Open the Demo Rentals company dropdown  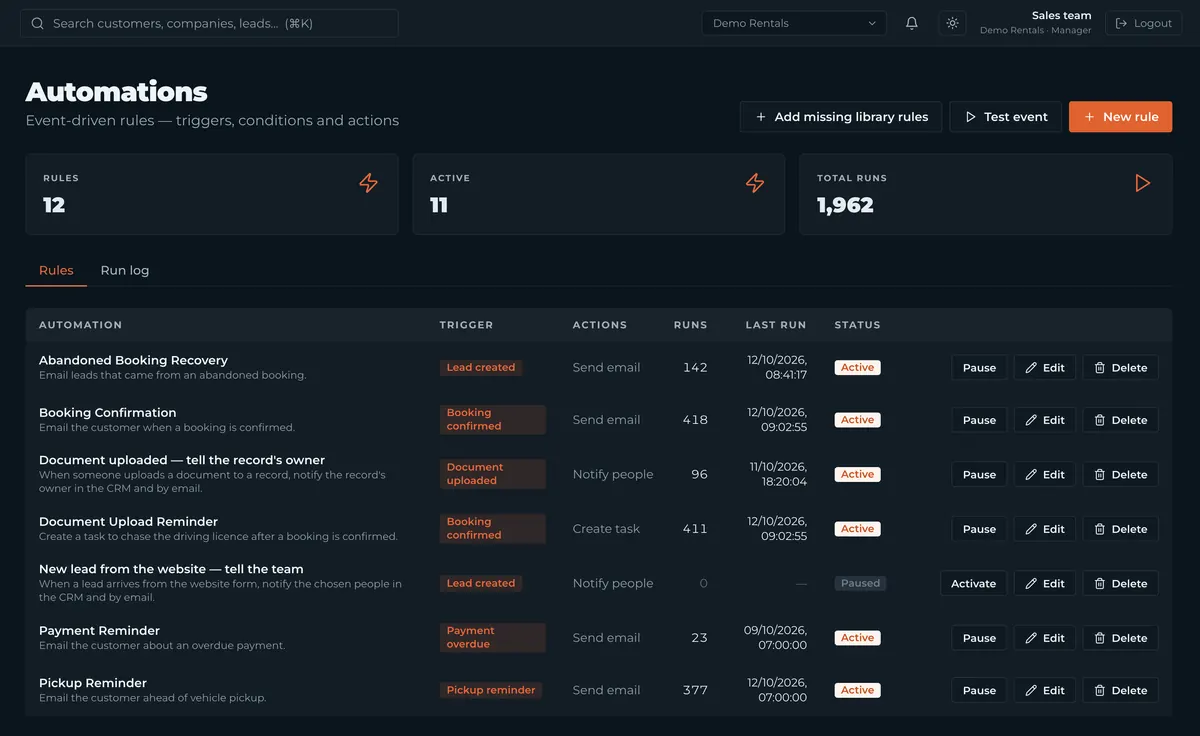click(x=794, y=23)
